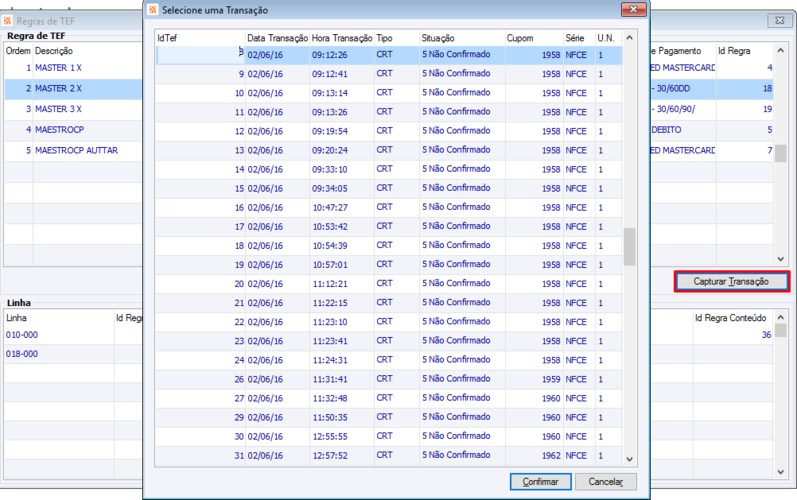Select transaction with IdTef 20
Screen dimensions: 797x500
(x=389, y=284)
